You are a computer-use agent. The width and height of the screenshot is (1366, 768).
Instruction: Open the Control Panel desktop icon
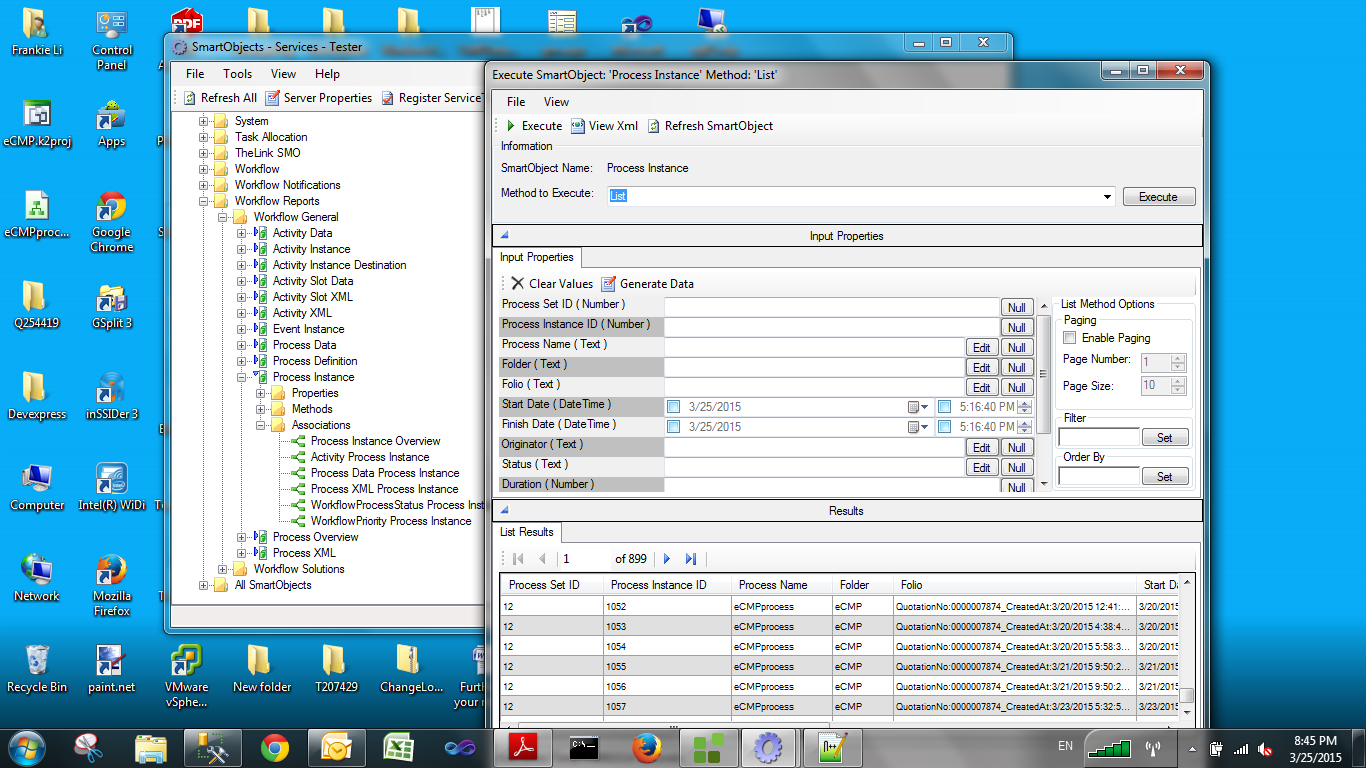pyautogui.click(x=111, y=40)
